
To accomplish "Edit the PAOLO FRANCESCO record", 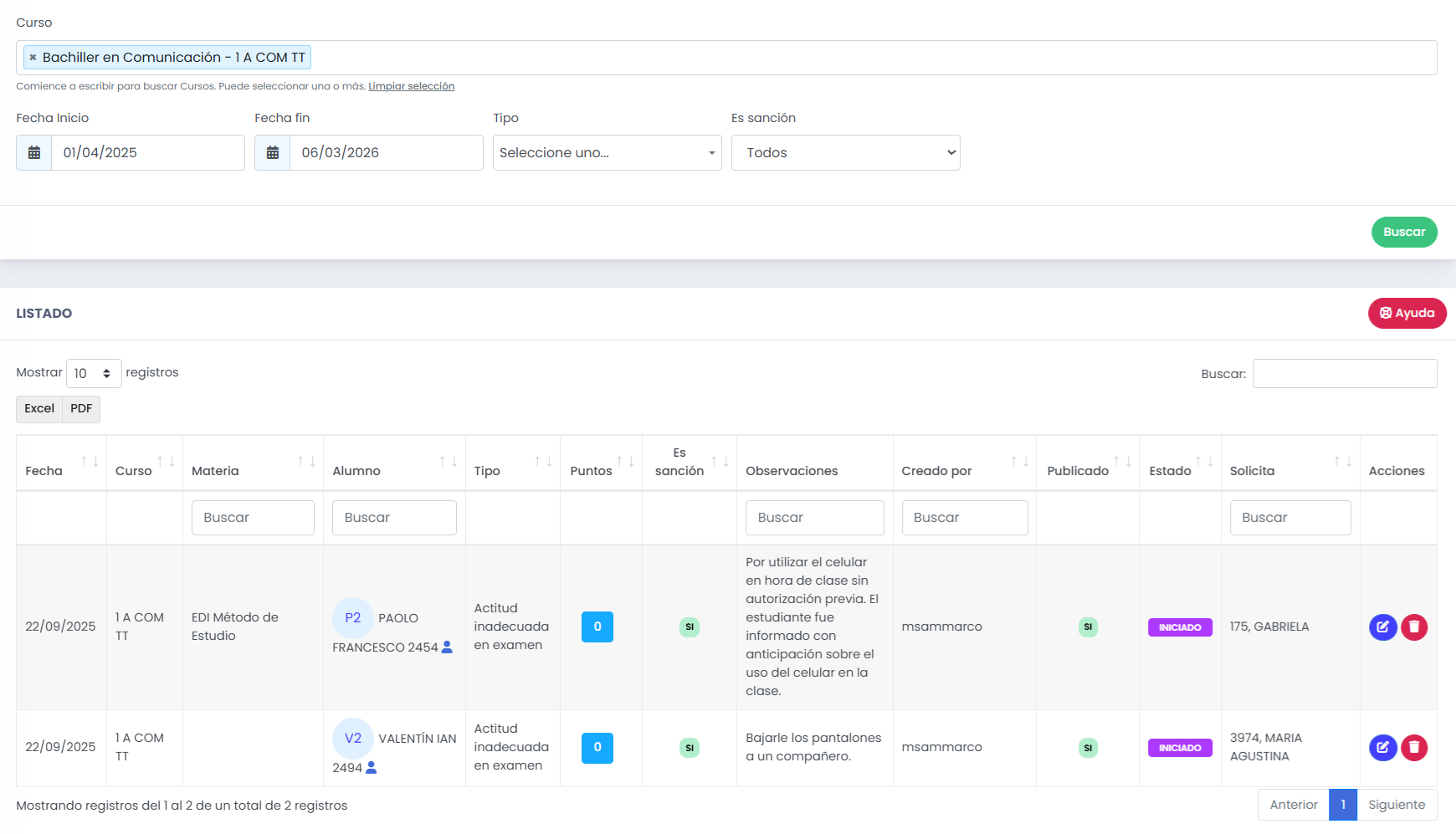I will [x=1382, y=627].
